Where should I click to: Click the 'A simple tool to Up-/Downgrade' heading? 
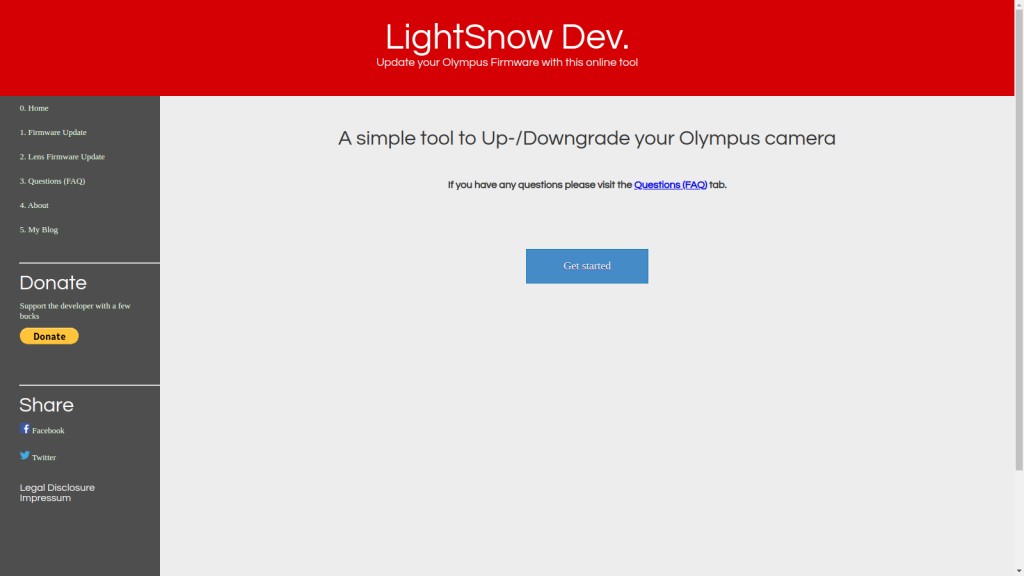pos(586,138)
